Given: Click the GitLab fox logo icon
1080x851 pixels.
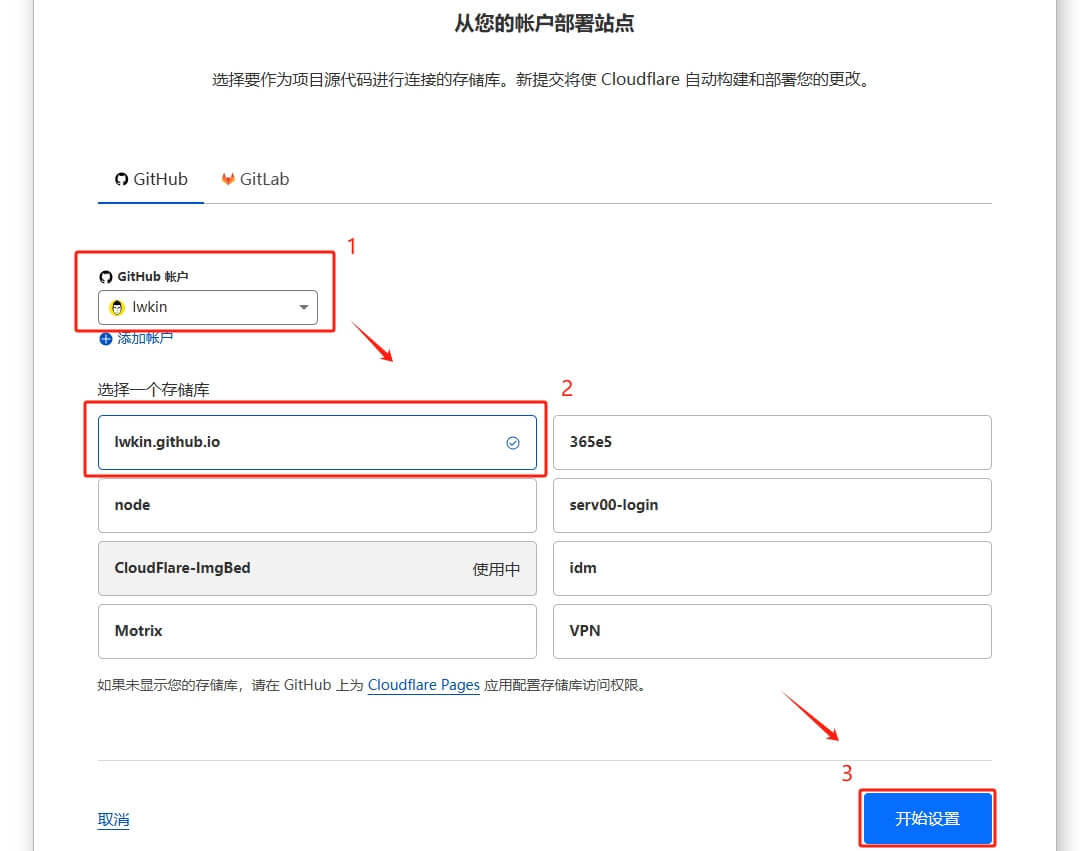Looking at the screenshot, I should point(228,180).
